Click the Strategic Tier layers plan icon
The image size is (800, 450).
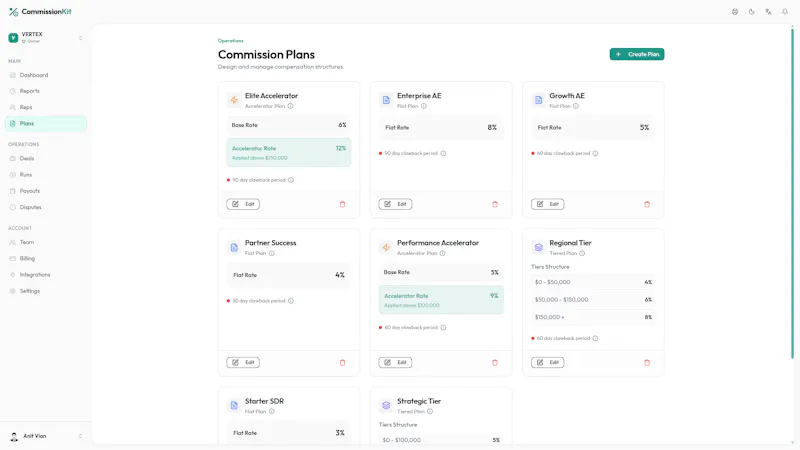(386, 406)
